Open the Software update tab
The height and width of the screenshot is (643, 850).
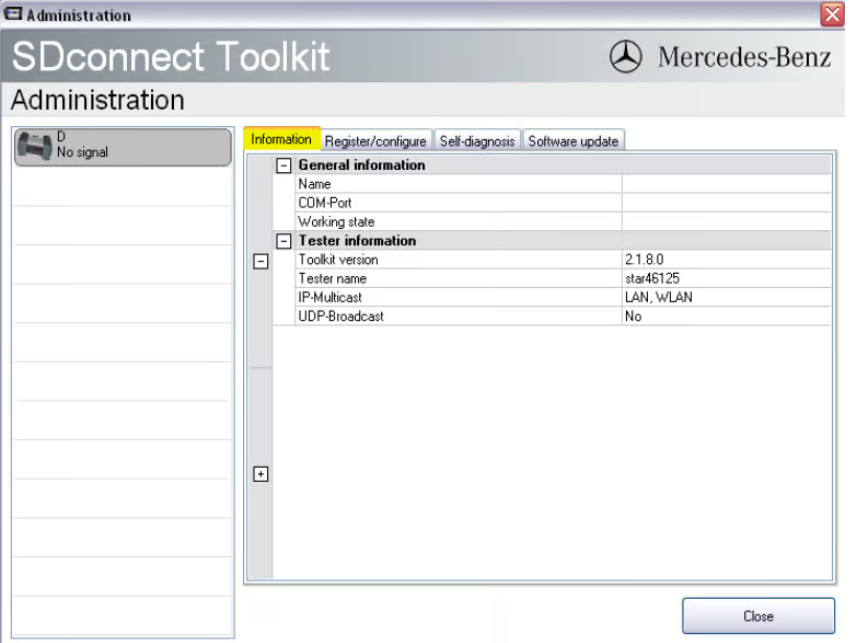(x=573, y=141)
